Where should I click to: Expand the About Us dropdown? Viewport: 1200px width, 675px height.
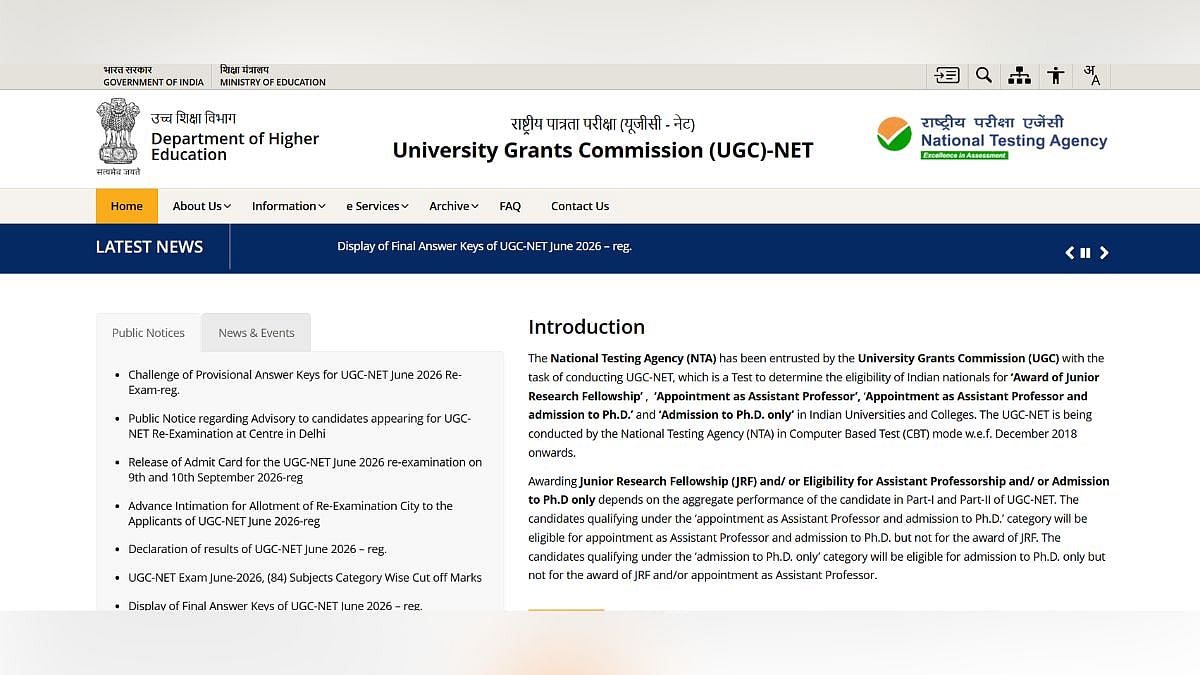click(x=202, y=206)
